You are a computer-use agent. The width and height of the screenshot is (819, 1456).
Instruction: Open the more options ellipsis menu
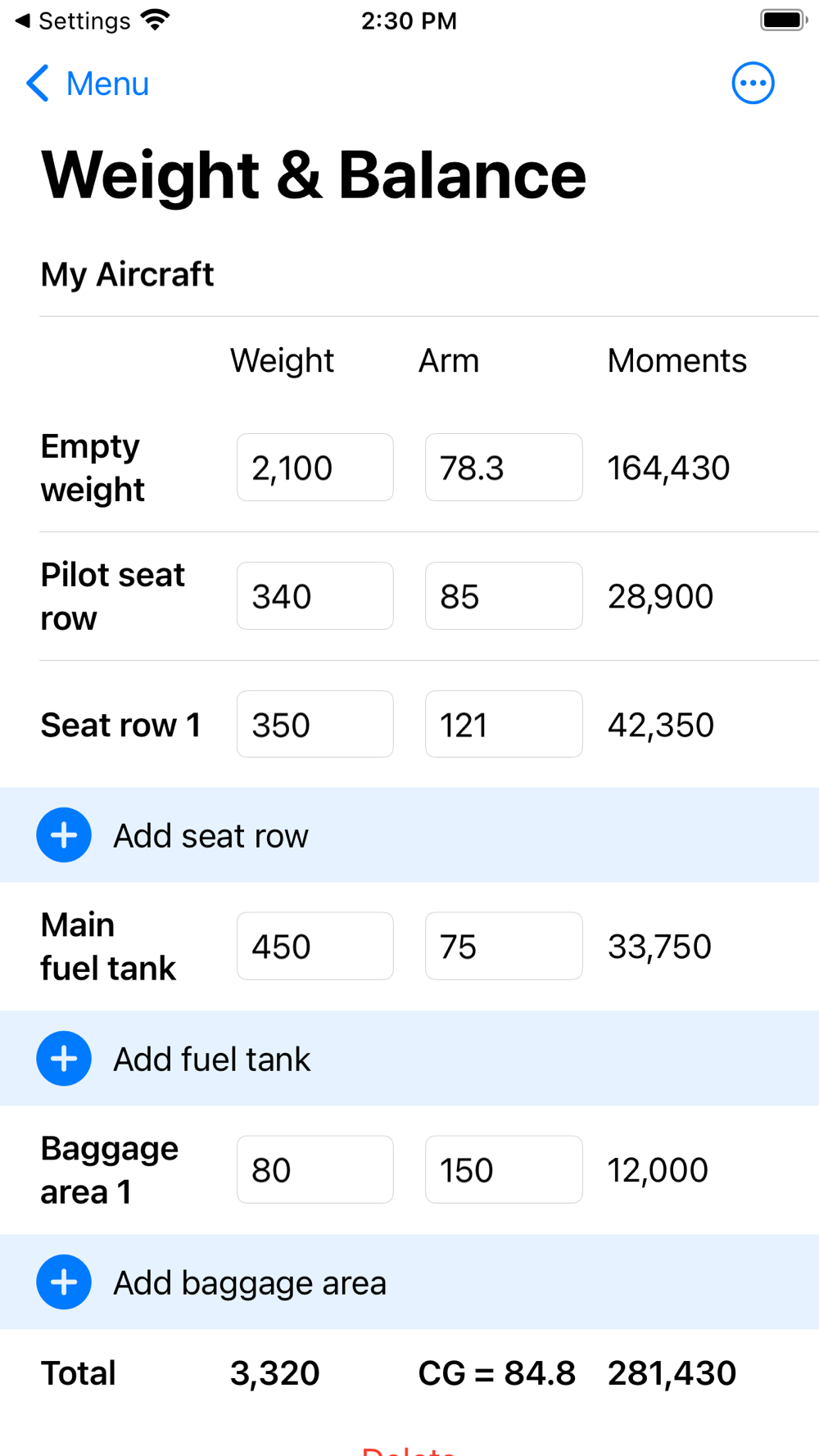[x=753, y=84]
